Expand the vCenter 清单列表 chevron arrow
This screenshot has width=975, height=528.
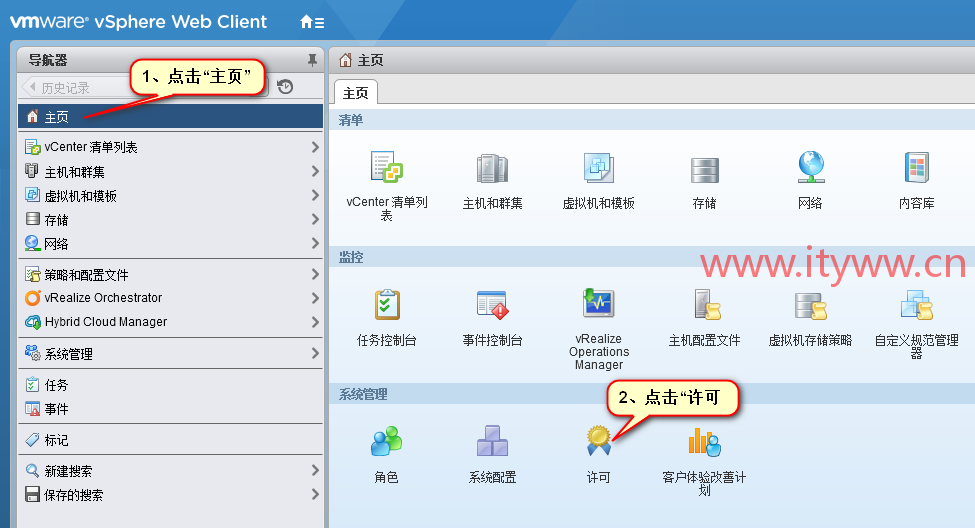point(315,147)
